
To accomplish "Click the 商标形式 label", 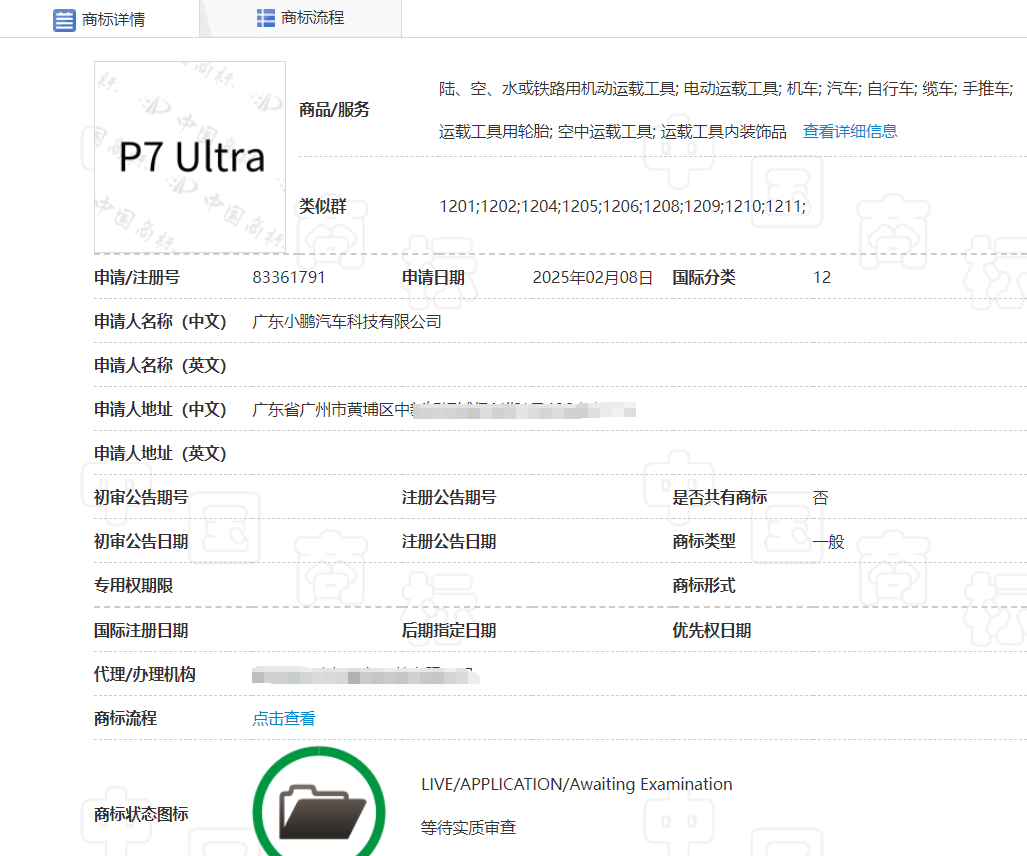I will pos(703,586).
